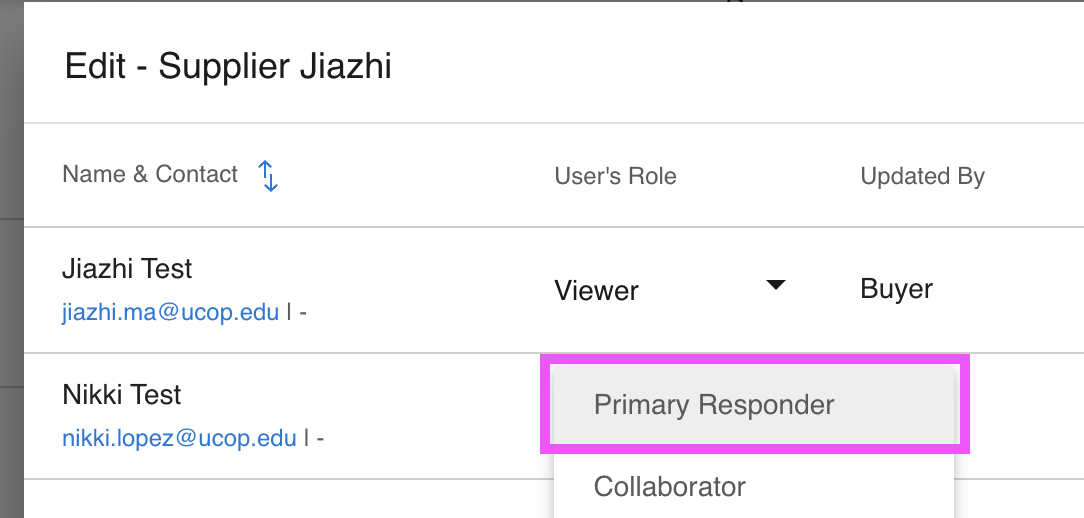Click the User's Role column header
The height and width of the screenshot is (518, 1084).
pyautogui.click(x=615, y=177)
